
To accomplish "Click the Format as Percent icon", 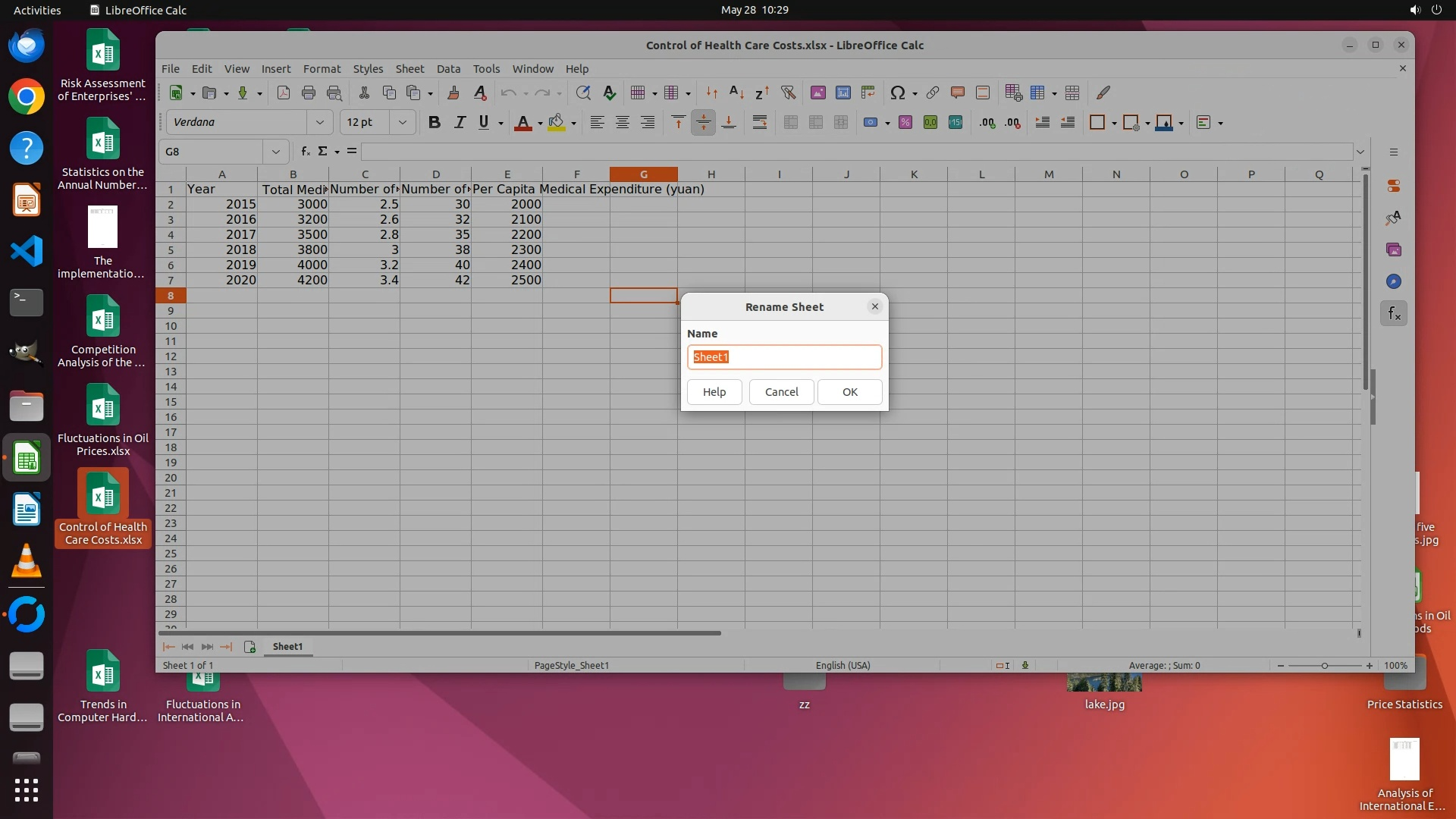I will pos(905,122).
